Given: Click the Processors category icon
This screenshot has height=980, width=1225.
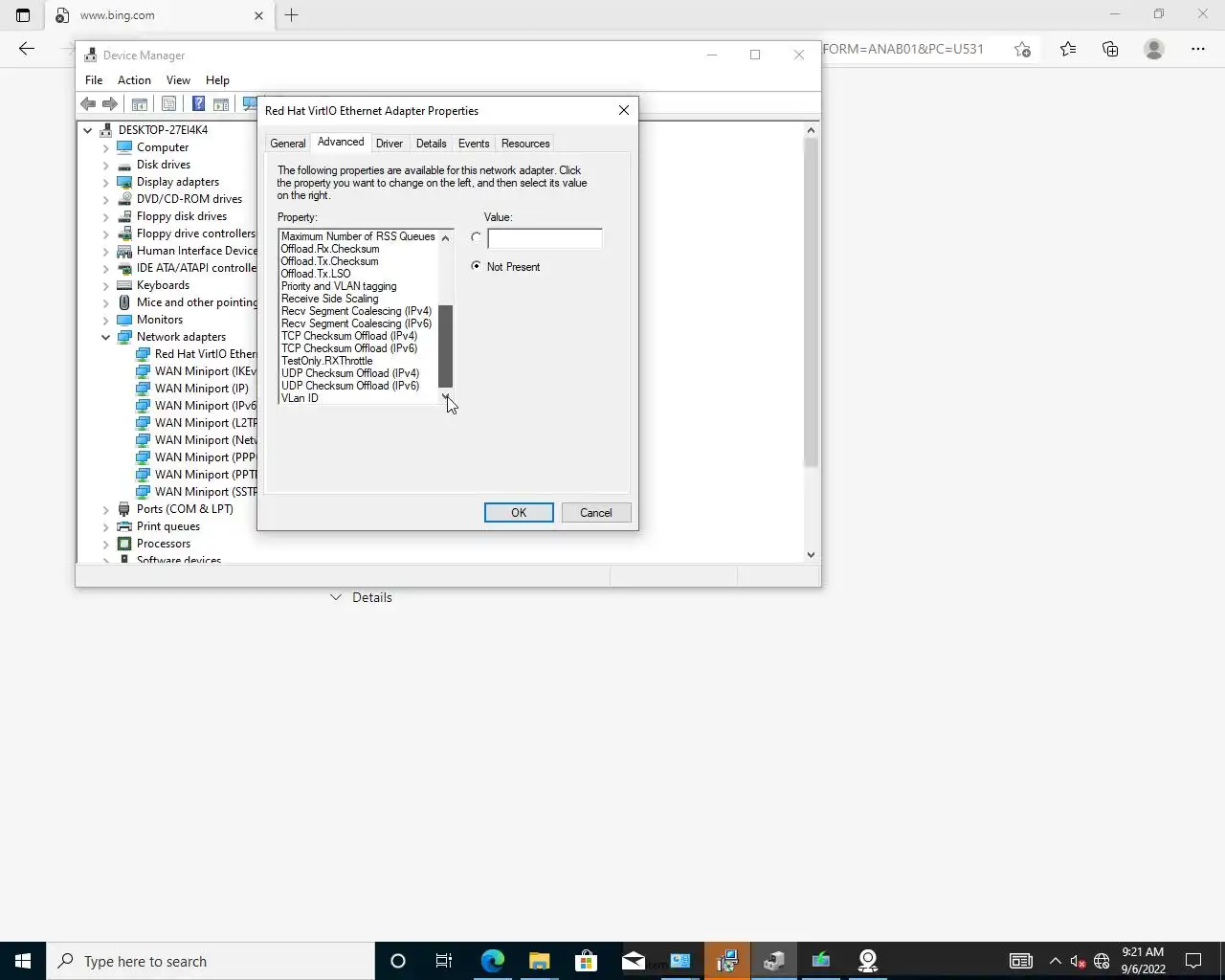Looking at the screenshot, I should tap(124, 544).
